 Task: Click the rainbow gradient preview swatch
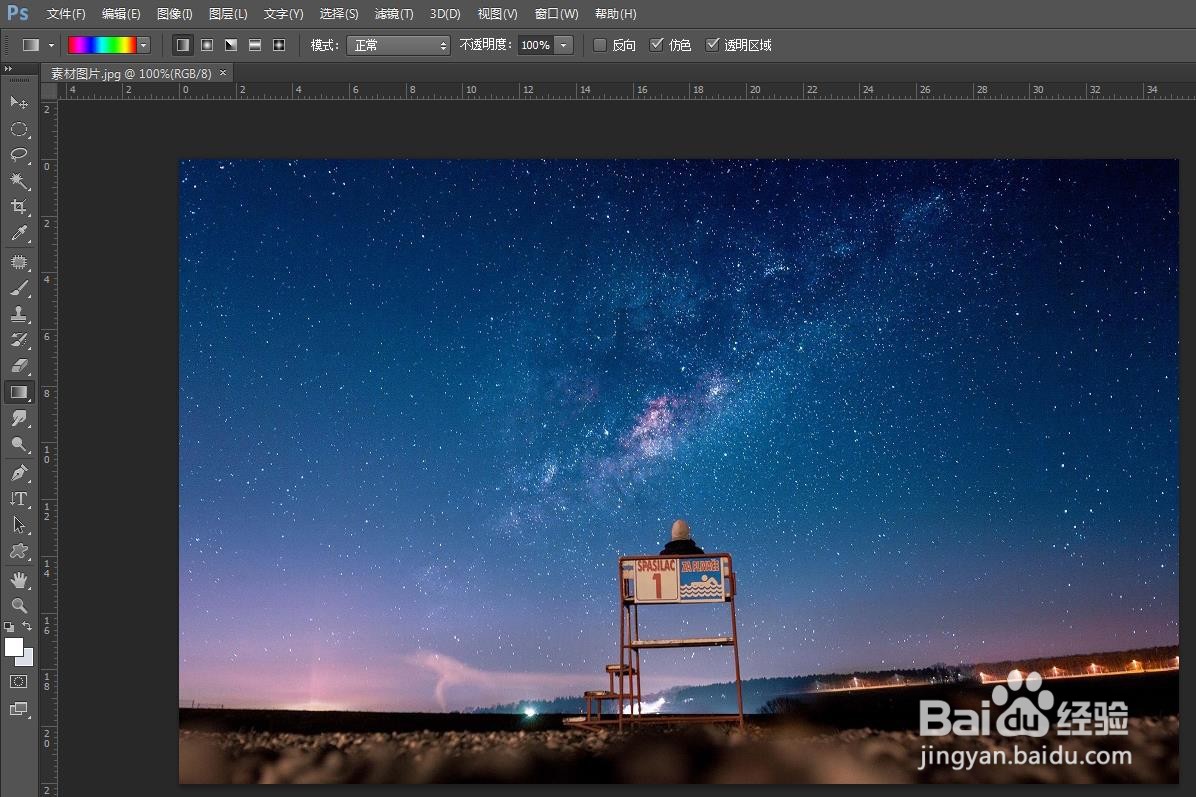pyautogui.click(x=102, y=45)
